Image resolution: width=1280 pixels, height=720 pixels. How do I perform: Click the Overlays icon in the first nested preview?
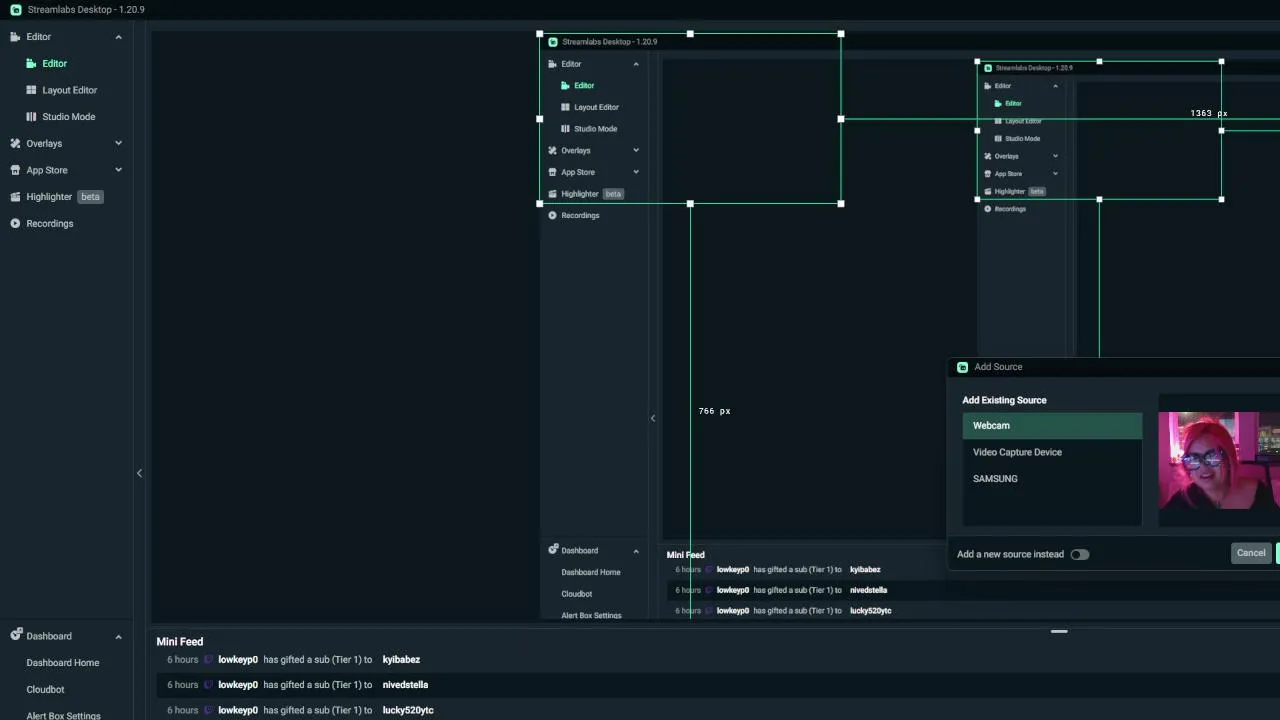pos(552,151)
